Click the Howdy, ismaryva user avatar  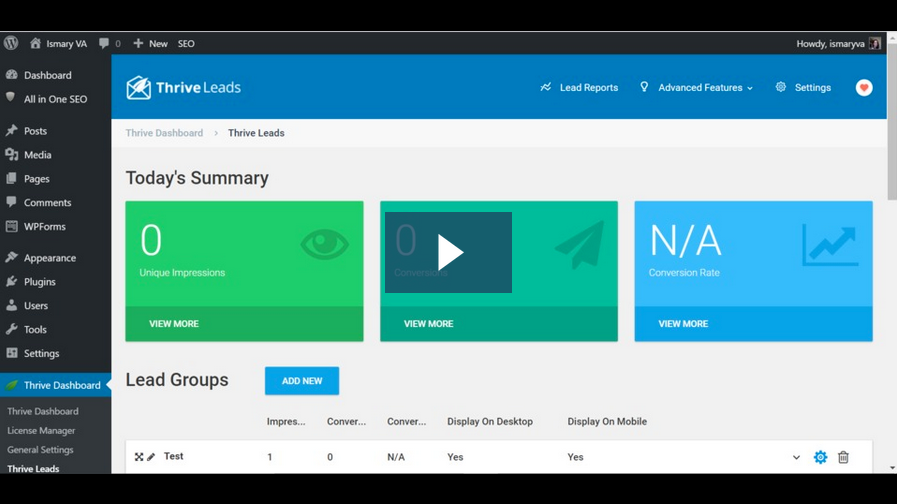pos(875,43)
